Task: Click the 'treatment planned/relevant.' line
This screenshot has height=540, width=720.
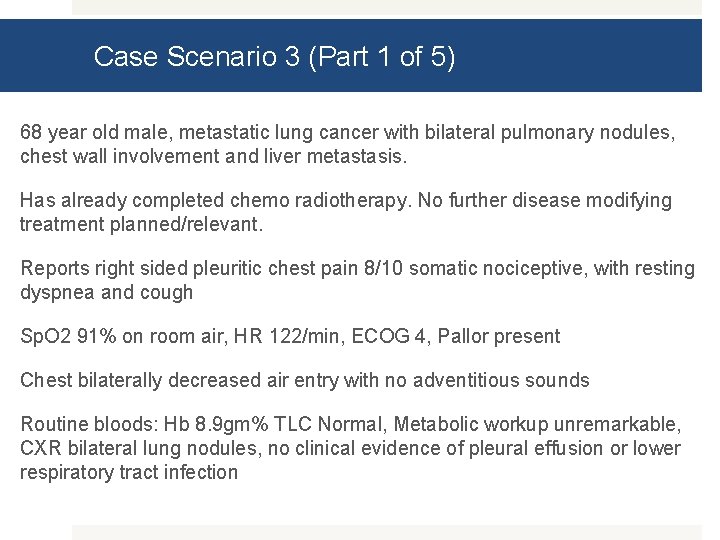Action: 141,224
